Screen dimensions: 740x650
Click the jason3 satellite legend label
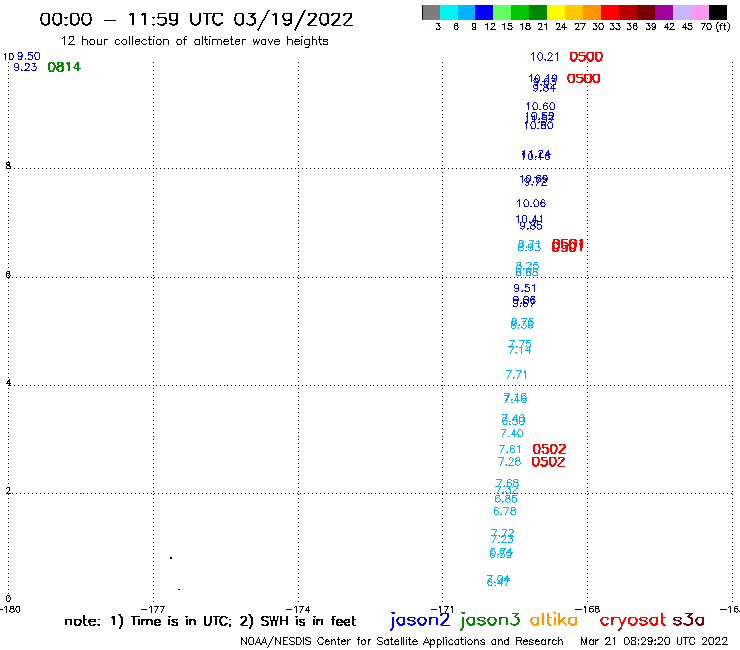point(490,620)
